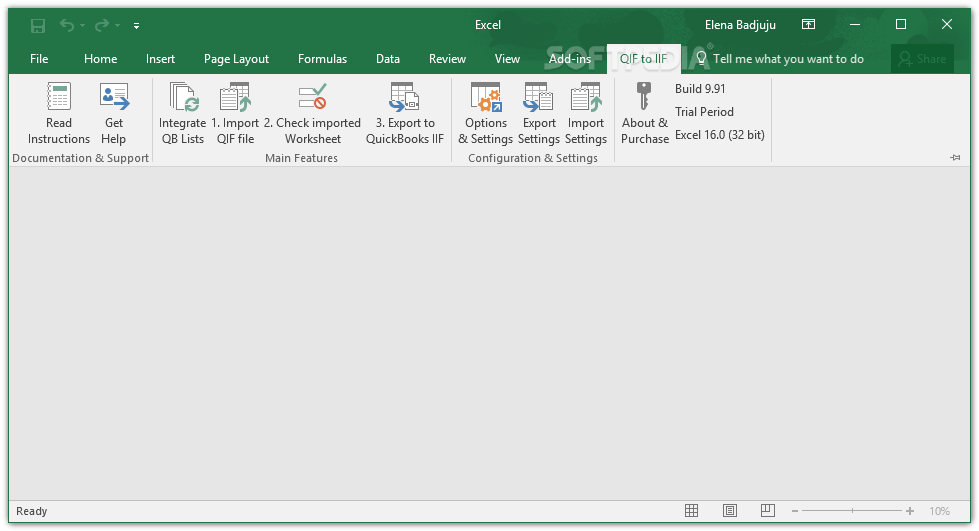The width and height of the screenshot is (979, 531).
Task: Open Export Settings
Action: tap(539, 114)
